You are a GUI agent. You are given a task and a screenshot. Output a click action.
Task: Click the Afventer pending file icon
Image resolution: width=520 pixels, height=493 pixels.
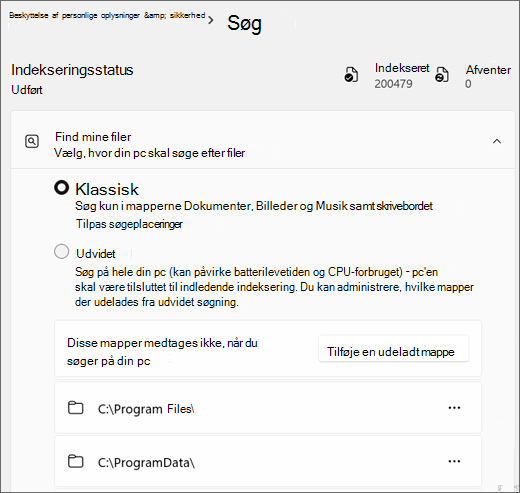(442, 75)
